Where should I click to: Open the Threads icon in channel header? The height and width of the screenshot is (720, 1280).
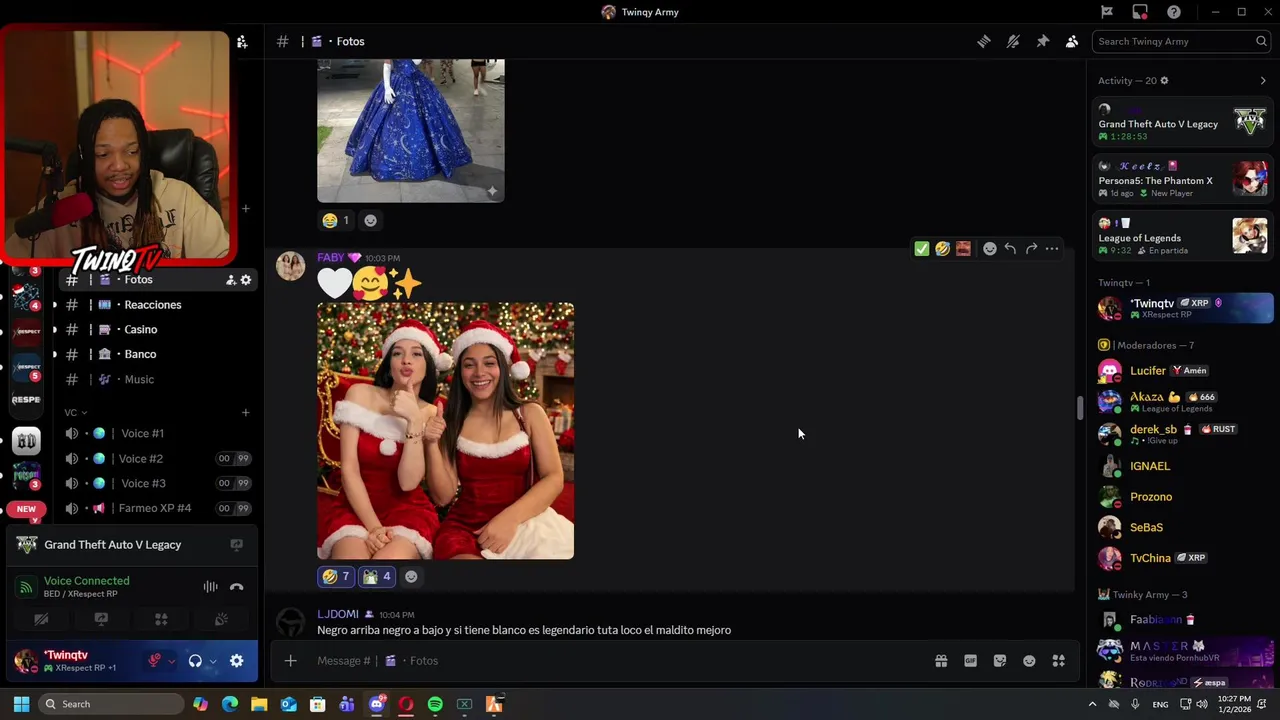tap(984, 41)
